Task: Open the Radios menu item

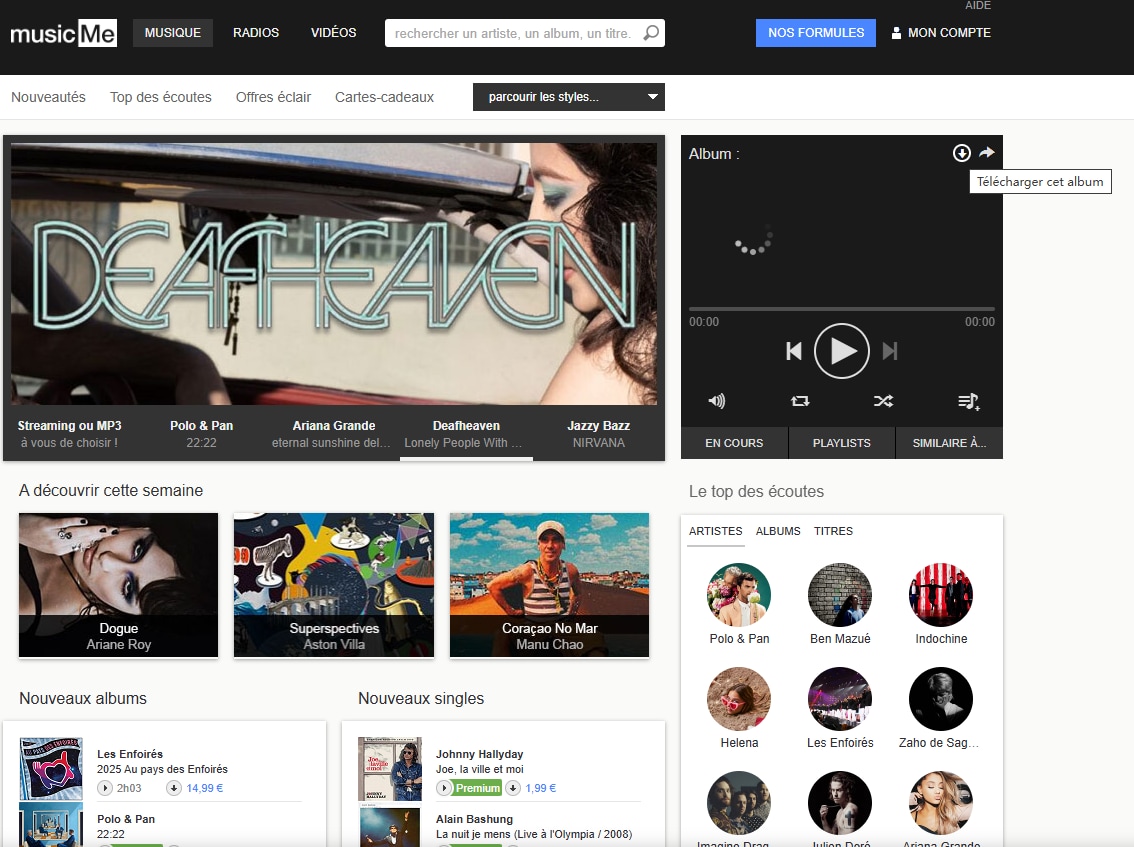Action: coord(256,33)
